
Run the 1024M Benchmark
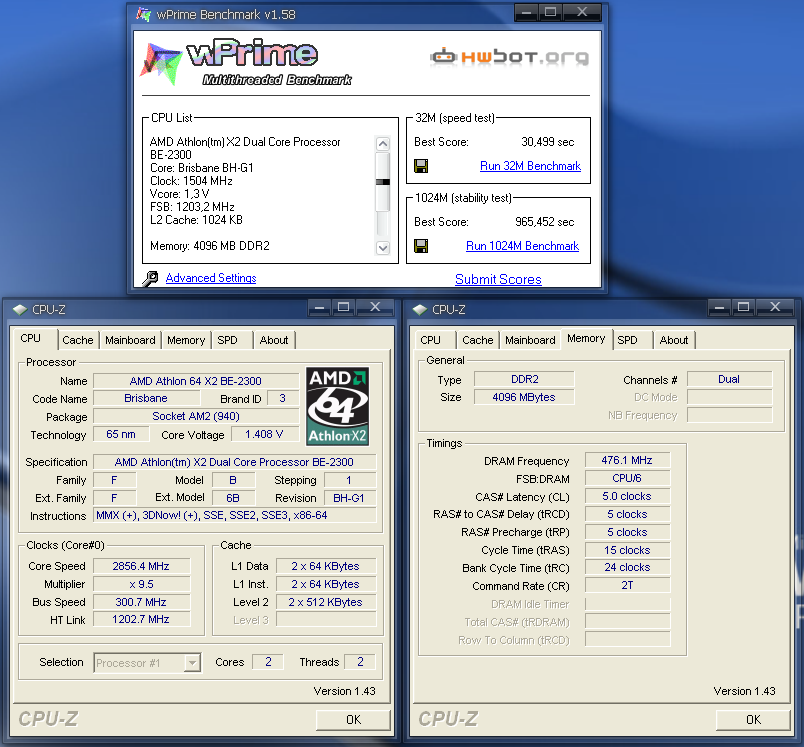(522, 246)
